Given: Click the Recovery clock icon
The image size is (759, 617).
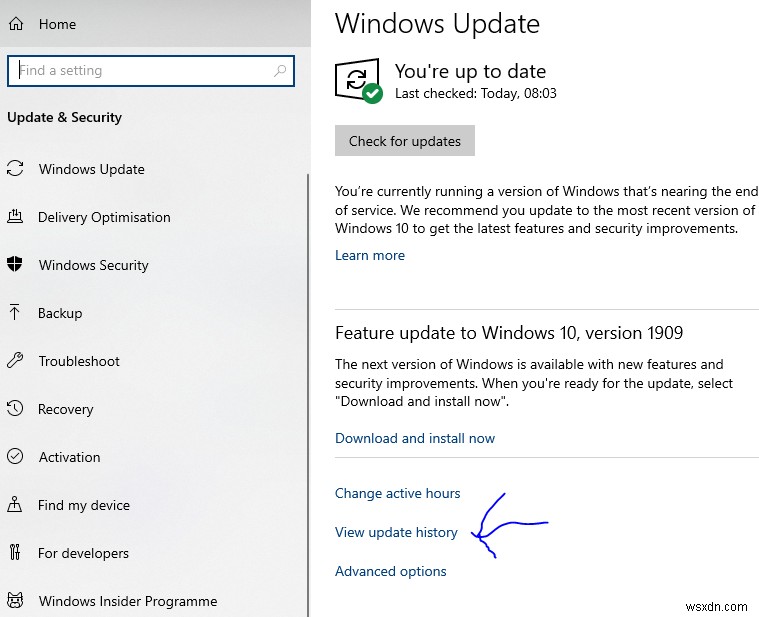Looking at the screenshot, I should [x=15, y=408].
